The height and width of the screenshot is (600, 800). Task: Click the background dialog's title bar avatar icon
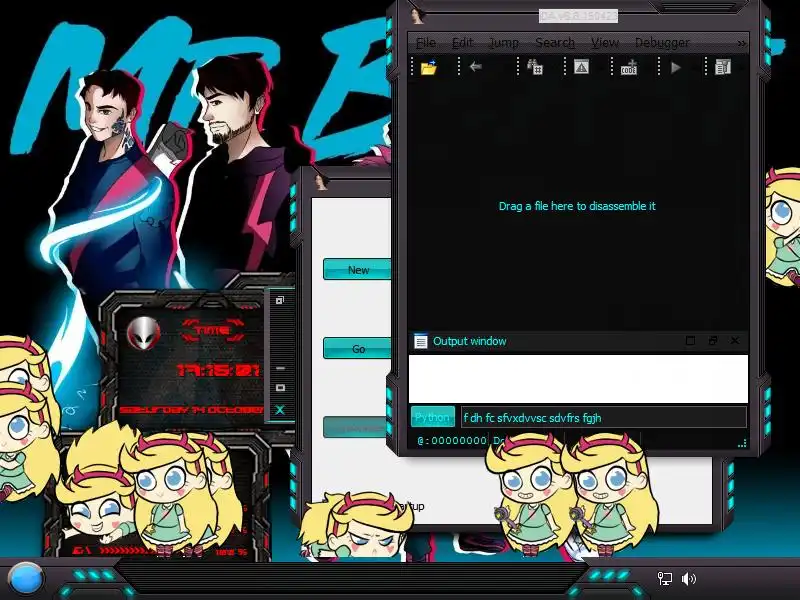pyautogui.click(x=321, y=182)
